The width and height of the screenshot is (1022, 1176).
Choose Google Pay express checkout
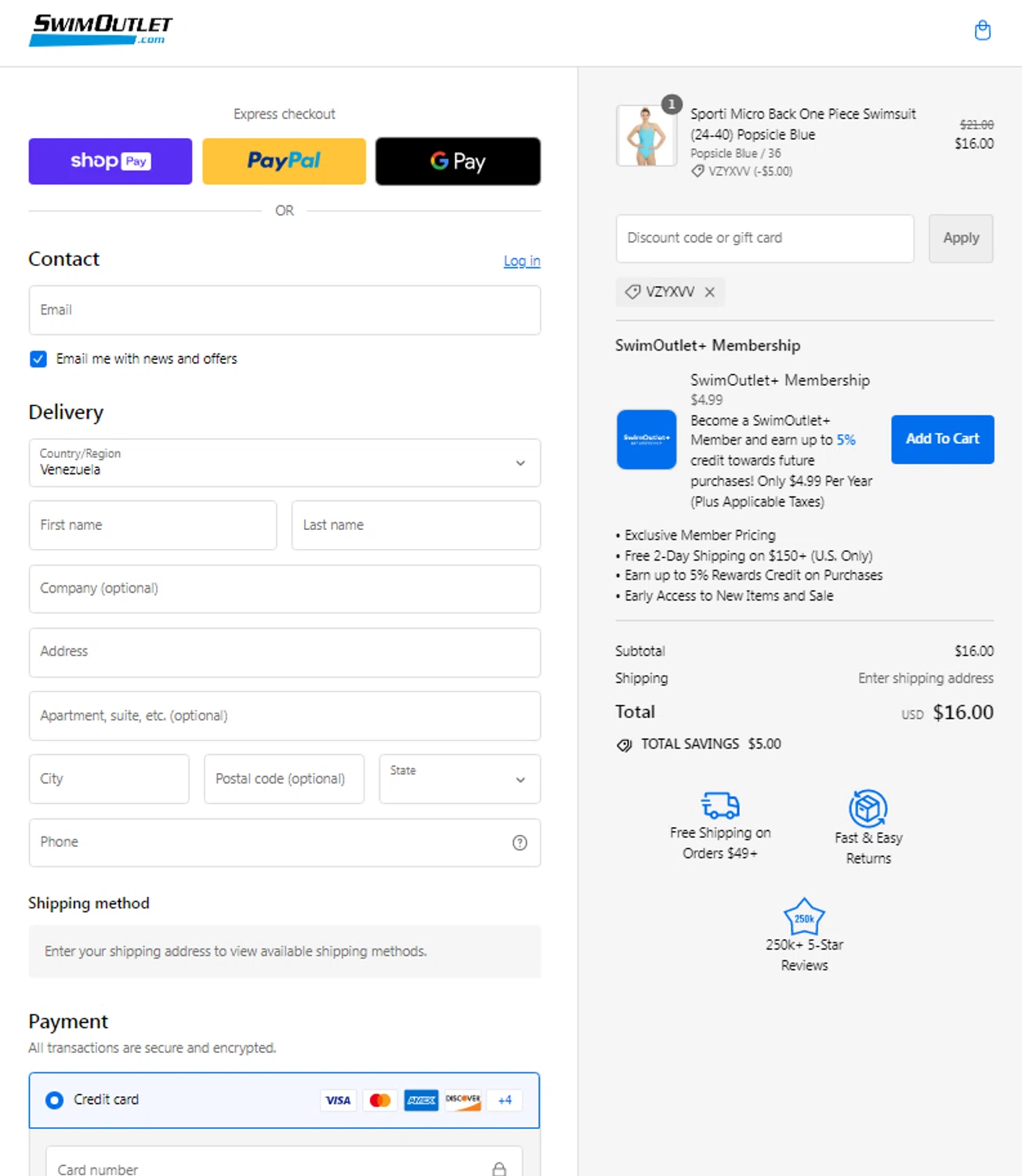pos(458,162)
